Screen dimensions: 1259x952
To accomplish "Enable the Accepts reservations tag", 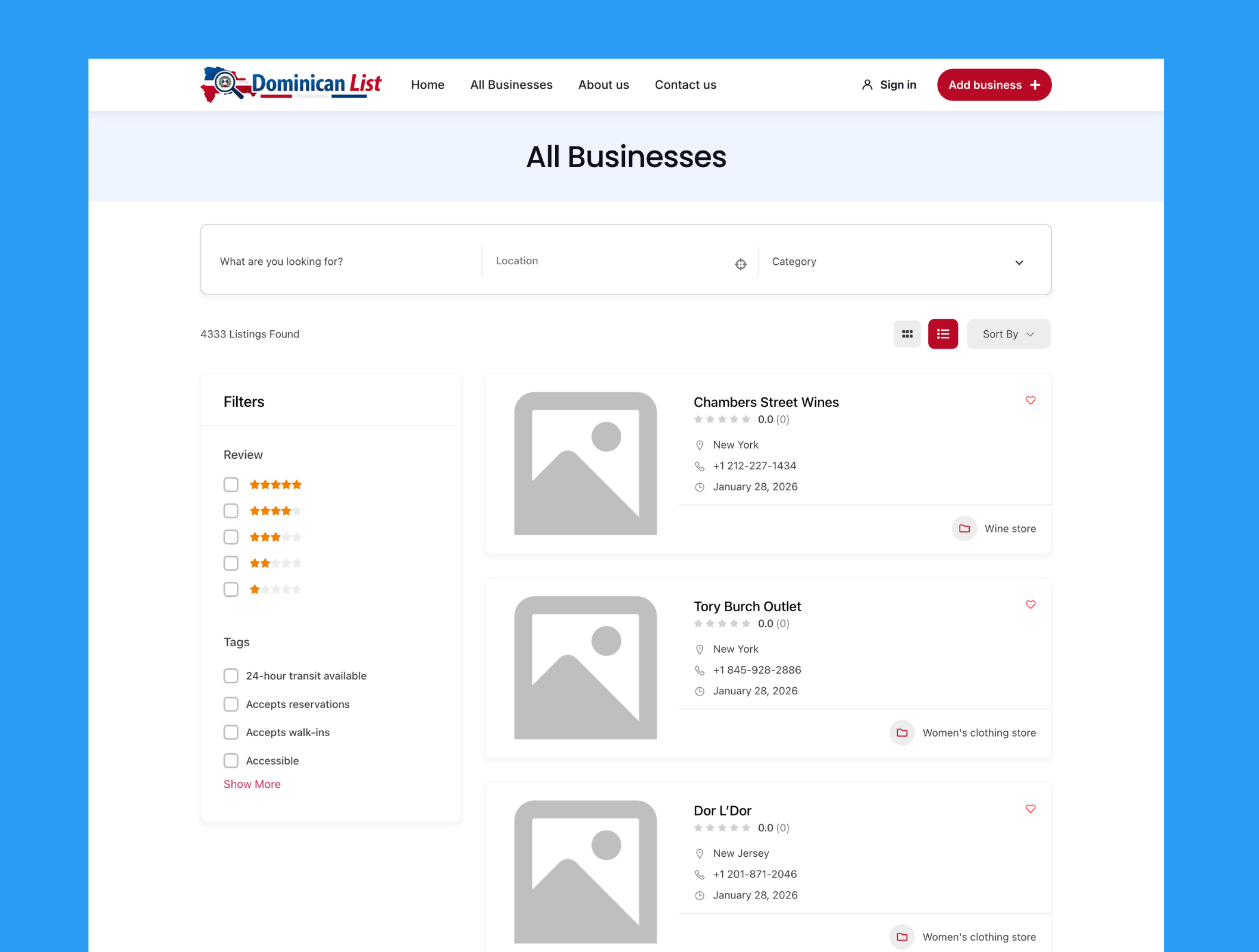I will click(231, 704).
